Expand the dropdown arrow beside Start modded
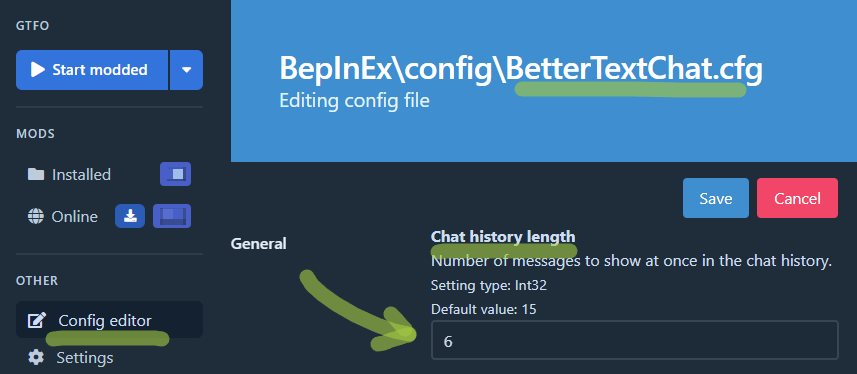857x374 pixels. (x=187, y=70)
